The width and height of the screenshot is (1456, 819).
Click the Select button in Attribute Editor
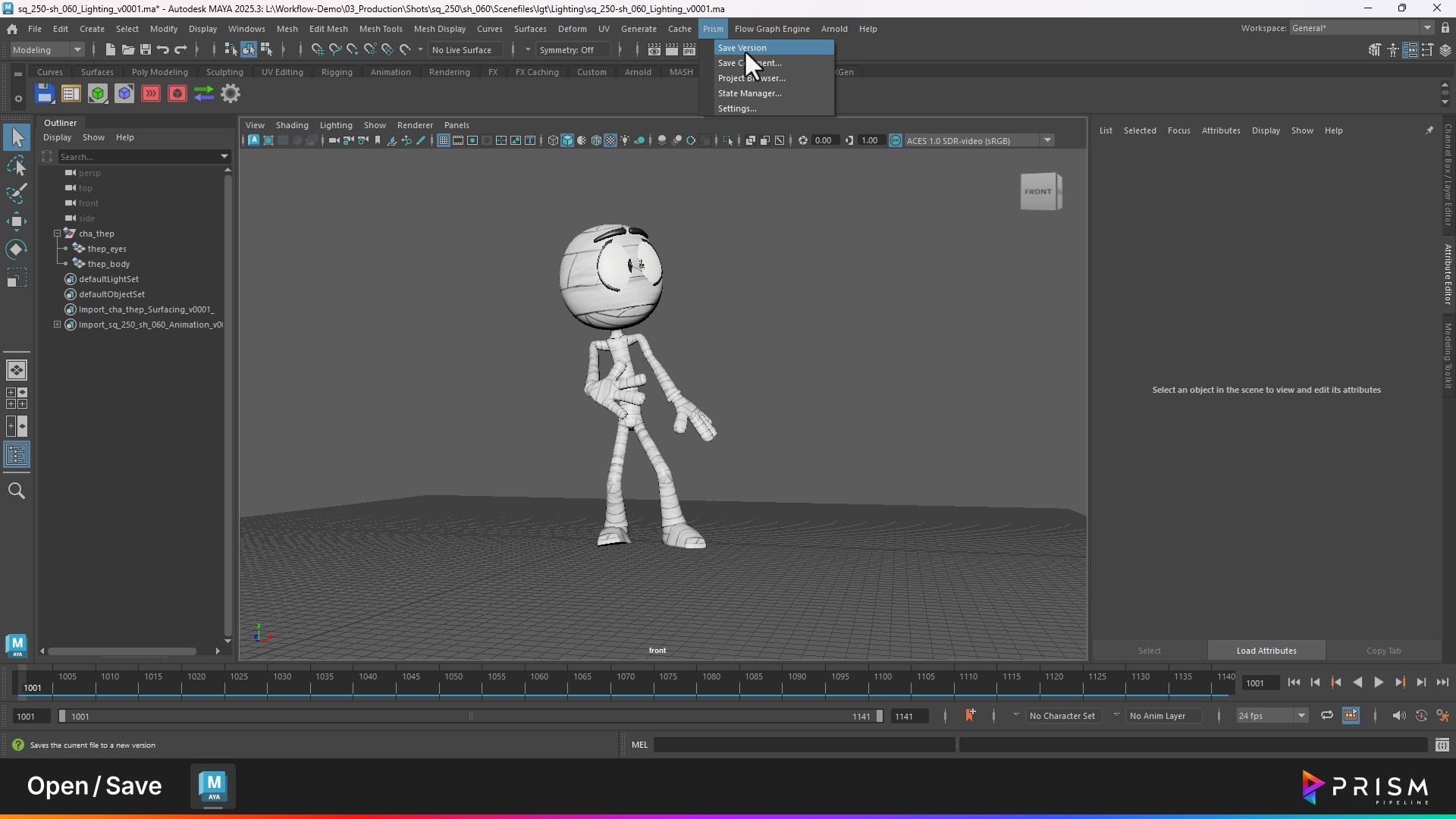click(1149, 651)
